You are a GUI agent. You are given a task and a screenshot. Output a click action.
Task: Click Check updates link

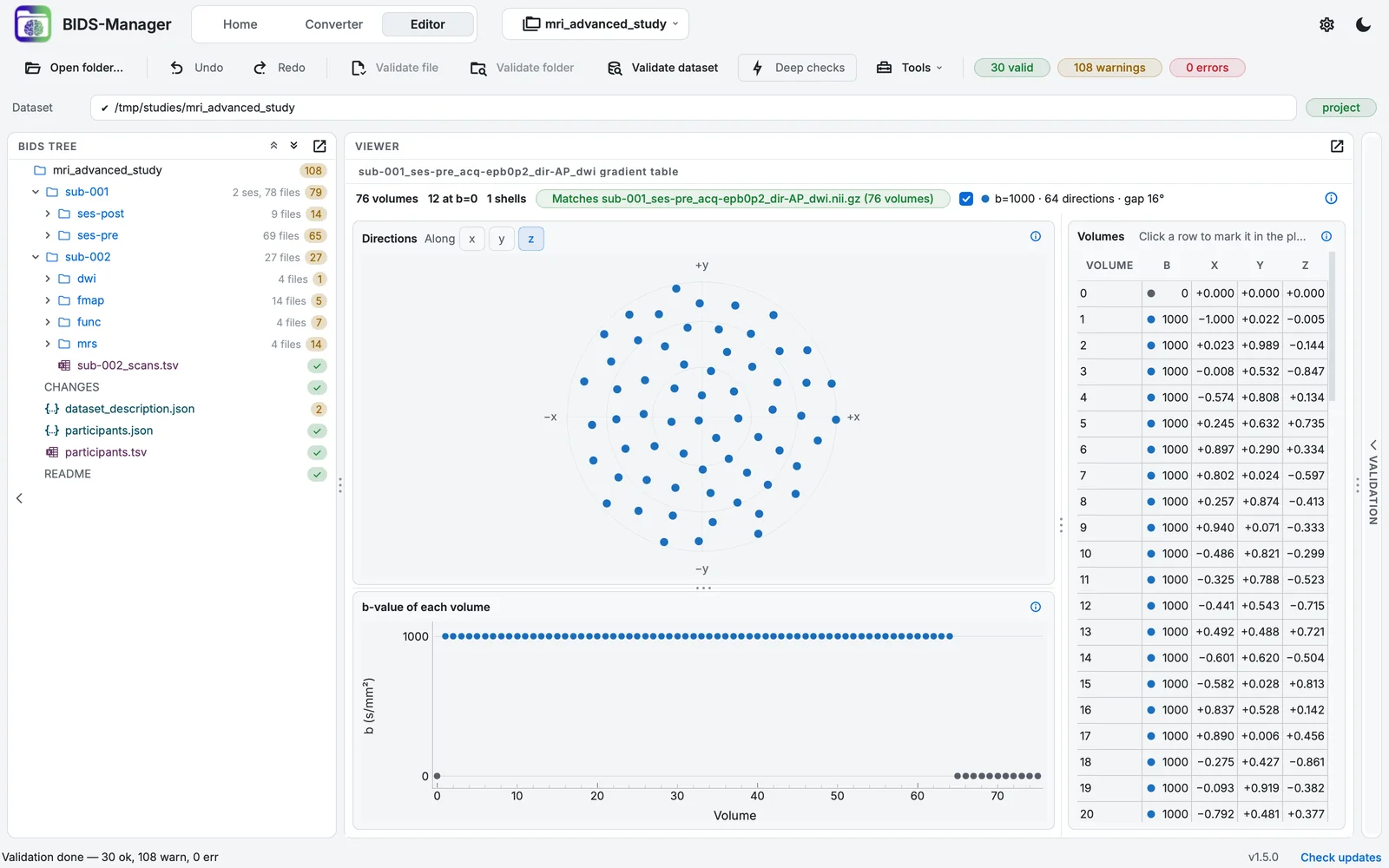pyautogui.click(x=1340, y=858)
